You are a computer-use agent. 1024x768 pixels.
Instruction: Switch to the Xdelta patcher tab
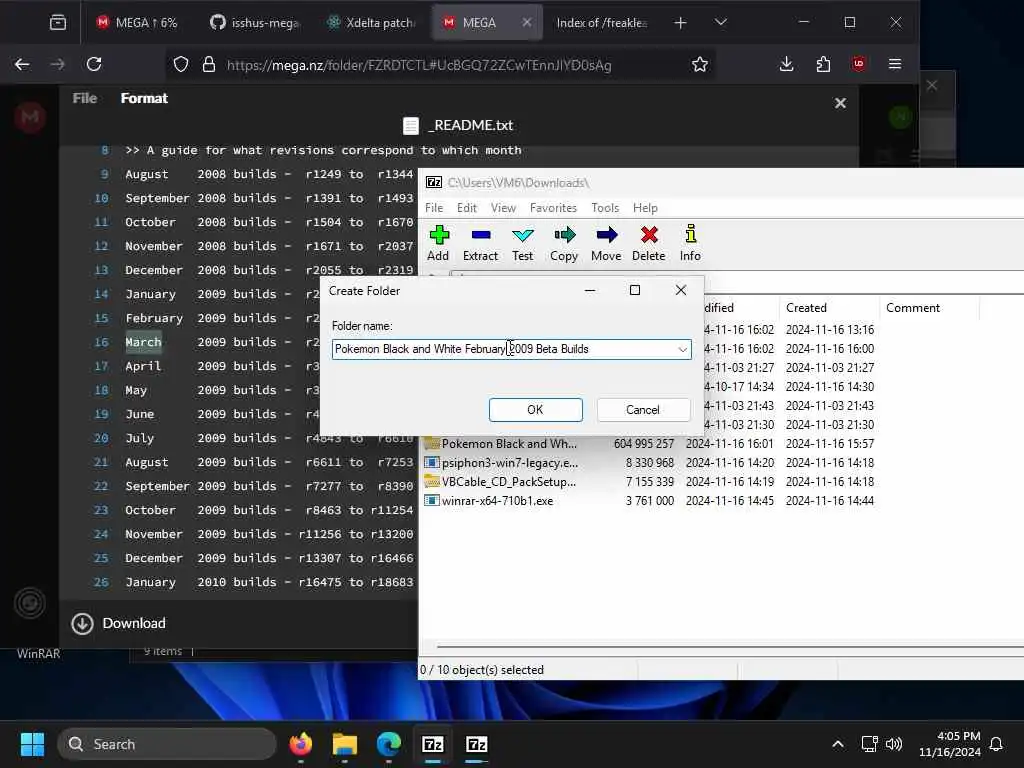click(x=371, y=23)
